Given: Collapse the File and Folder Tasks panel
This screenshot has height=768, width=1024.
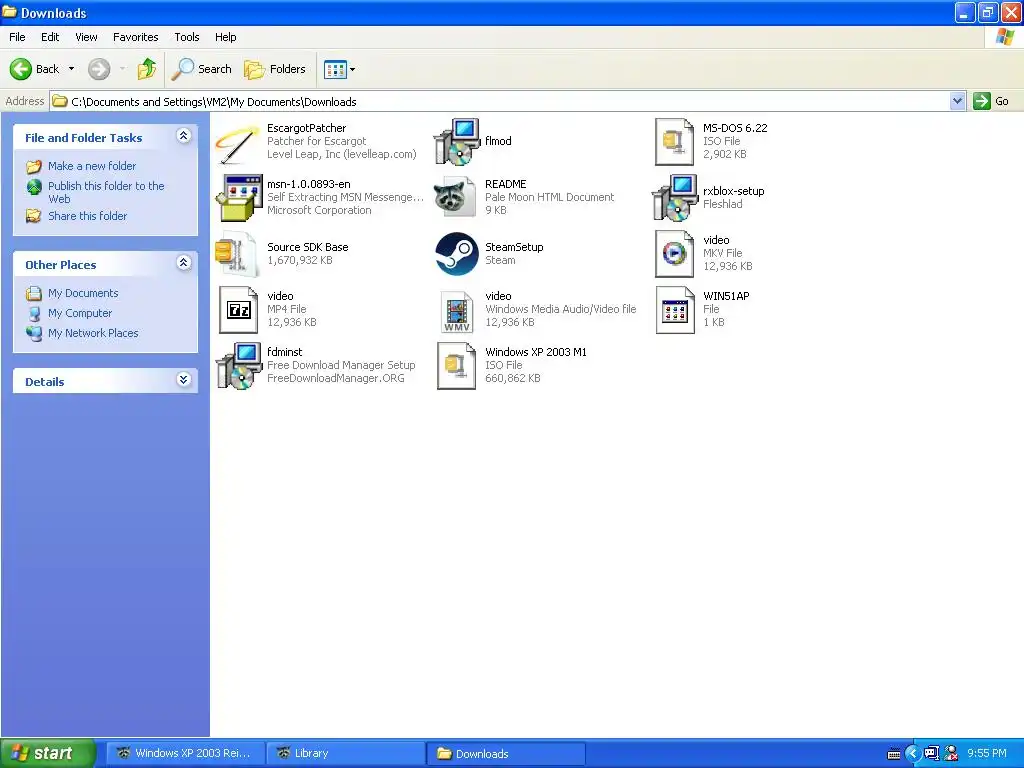Looking at the screenshot, I should 184,136.
